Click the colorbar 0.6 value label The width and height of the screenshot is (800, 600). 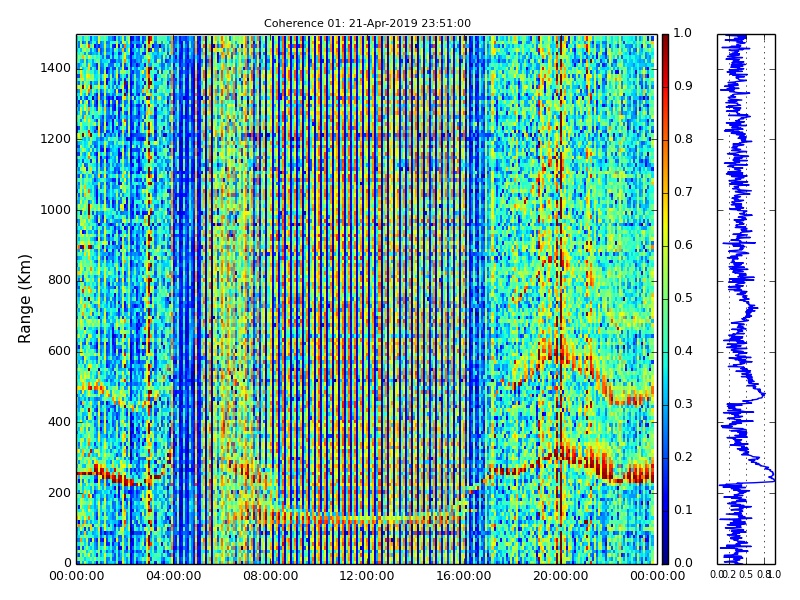(683, 245)
